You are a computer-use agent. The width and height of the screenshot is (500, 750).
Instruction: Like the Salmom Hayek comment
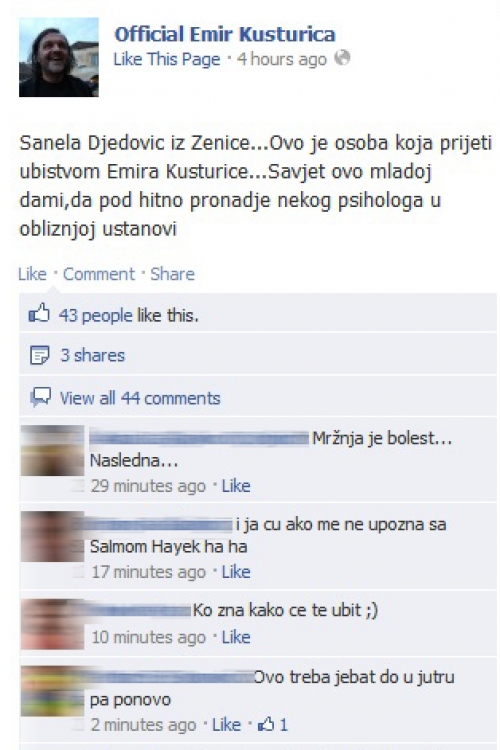[x=236, y=572]
